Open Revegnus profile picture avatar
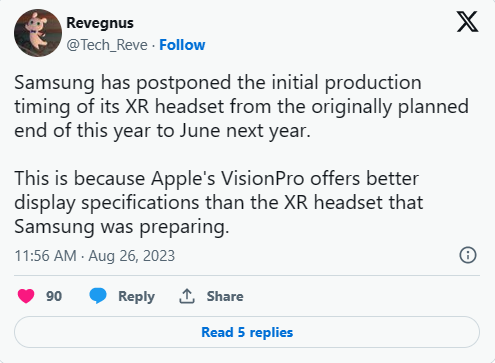 coord(38,33)
